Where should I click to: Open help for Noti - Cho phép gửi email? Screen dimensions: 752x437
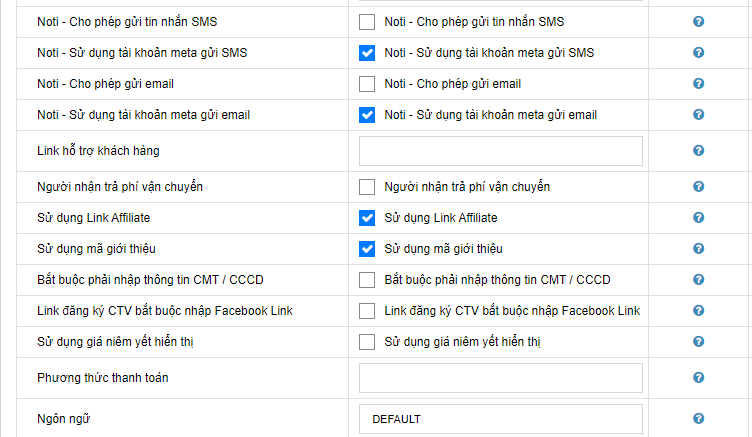tap(698, 84)
